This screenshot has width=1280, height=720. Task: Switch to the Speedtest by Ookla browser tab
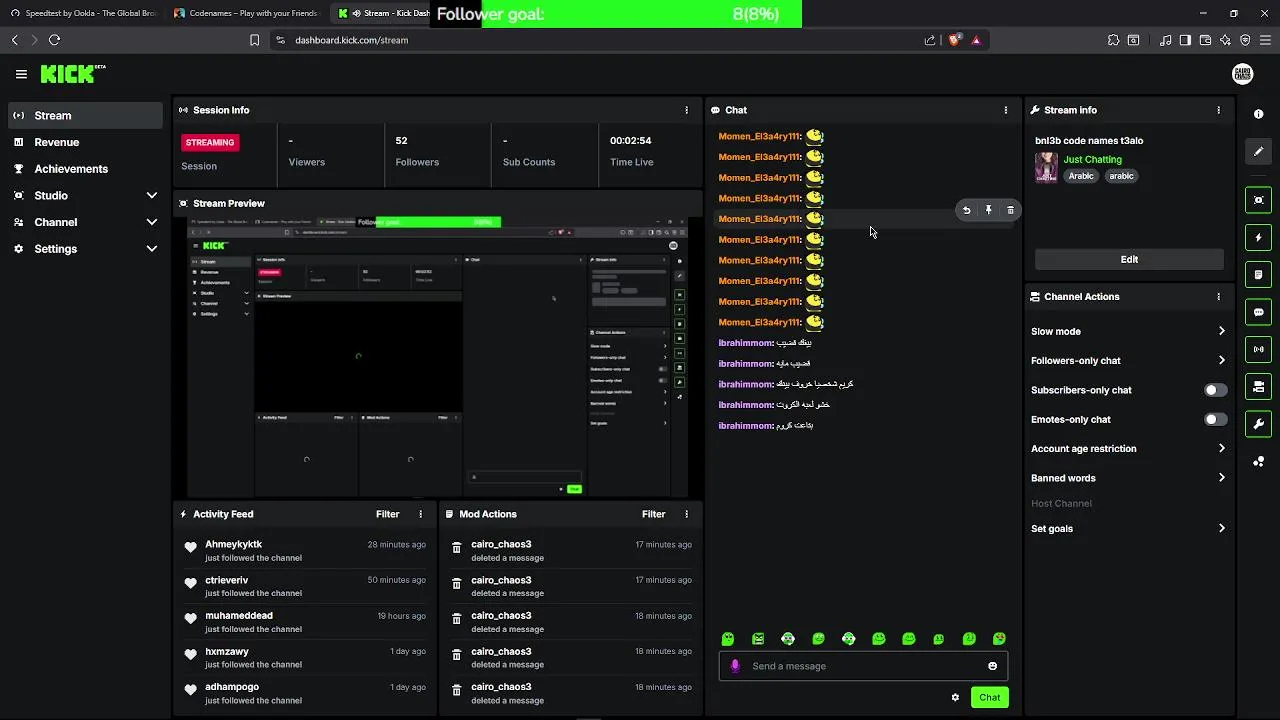tap(83, 13)
